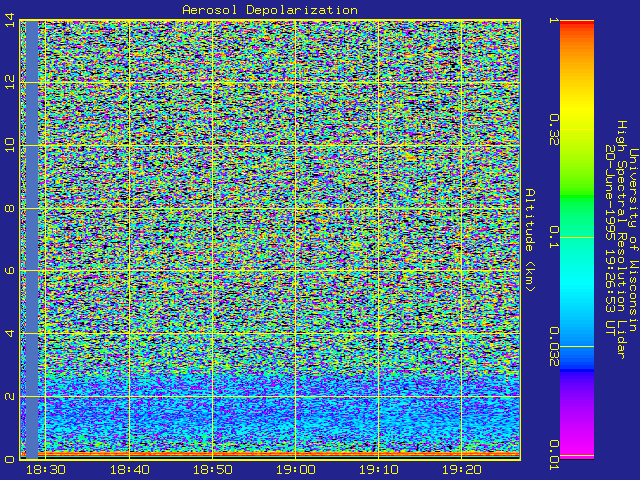Click 'High Spectral Resolution Lidar' text
Viewport: 640px width, 480px height.
click(621, 240)
